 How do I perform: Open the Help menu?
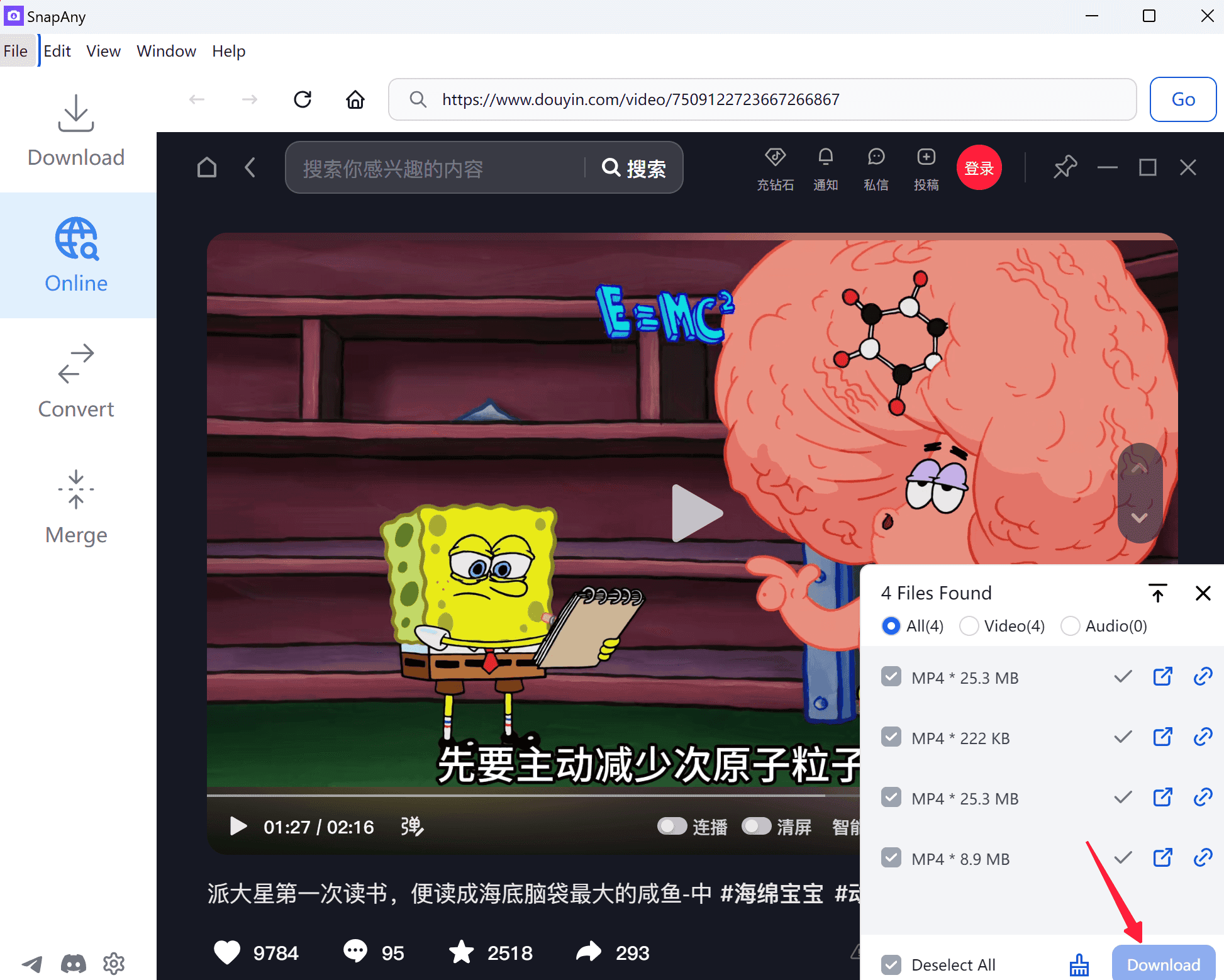click(x=228, y=51)
